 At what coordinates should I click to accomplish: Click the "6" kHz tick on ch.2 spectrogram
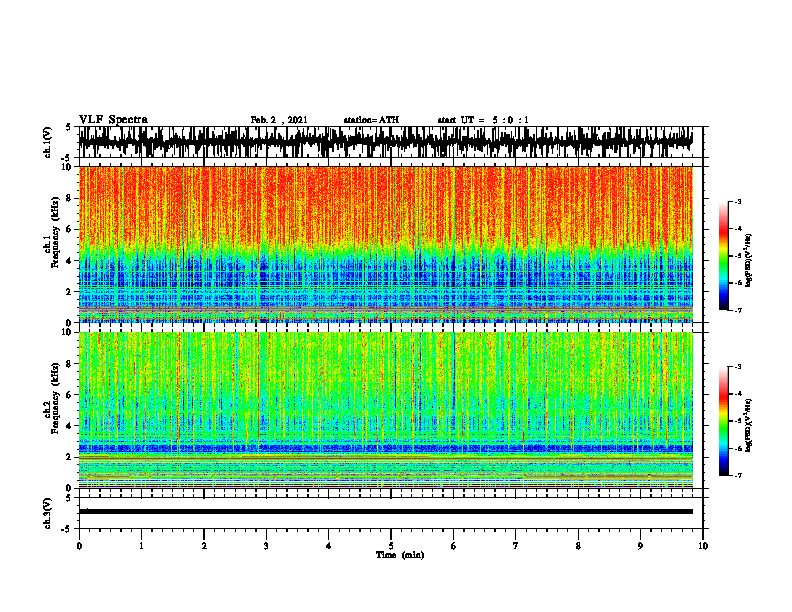[x=70, y=395]
